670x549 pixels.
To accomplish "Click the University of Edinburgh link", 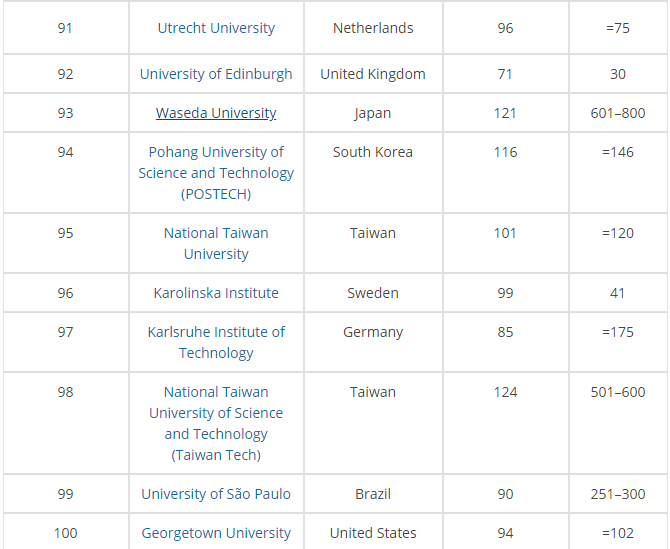I will pos(216,74).
